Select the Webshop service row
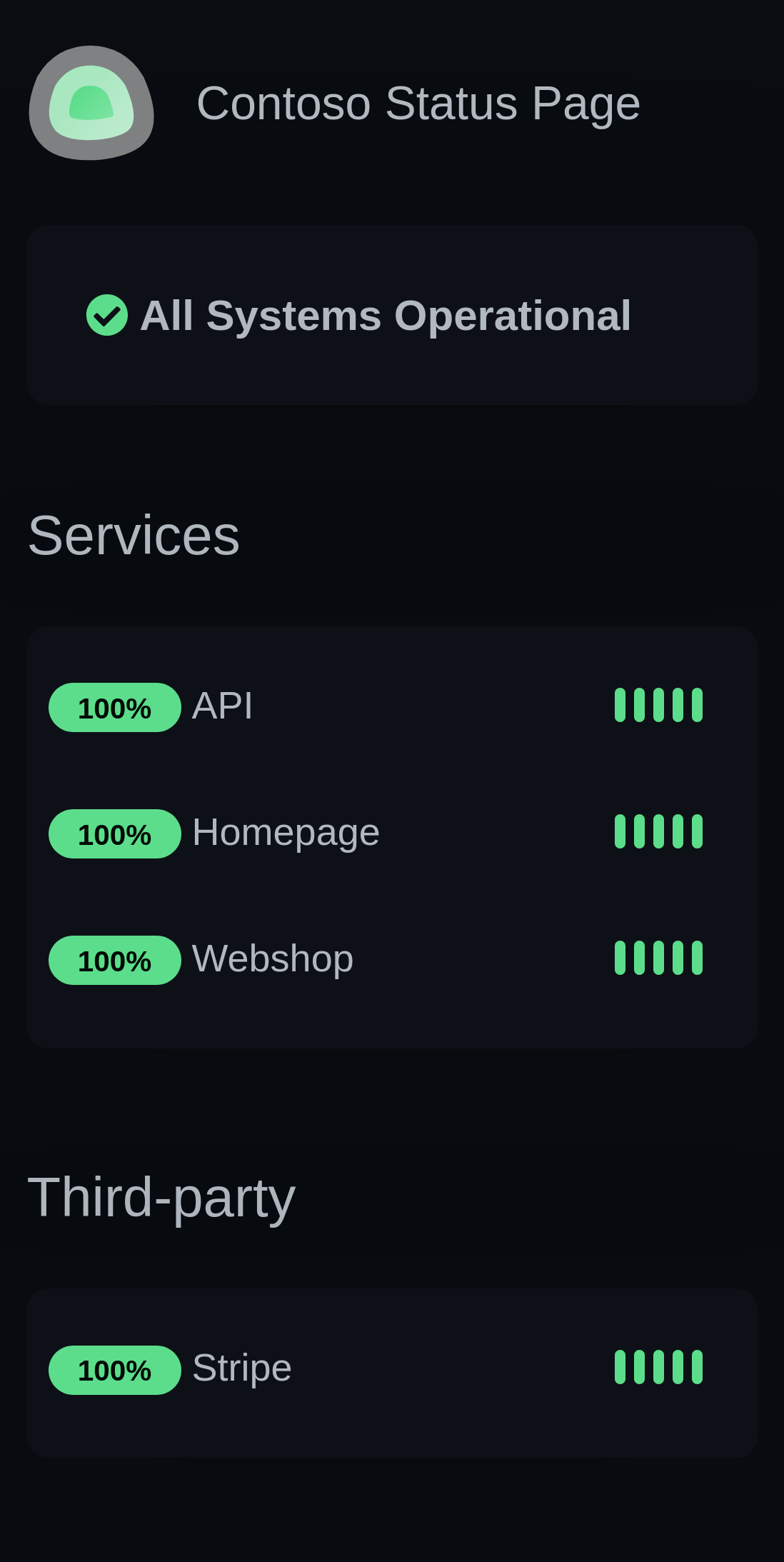This screenshot has width=784, height=1562. (392, 958)
